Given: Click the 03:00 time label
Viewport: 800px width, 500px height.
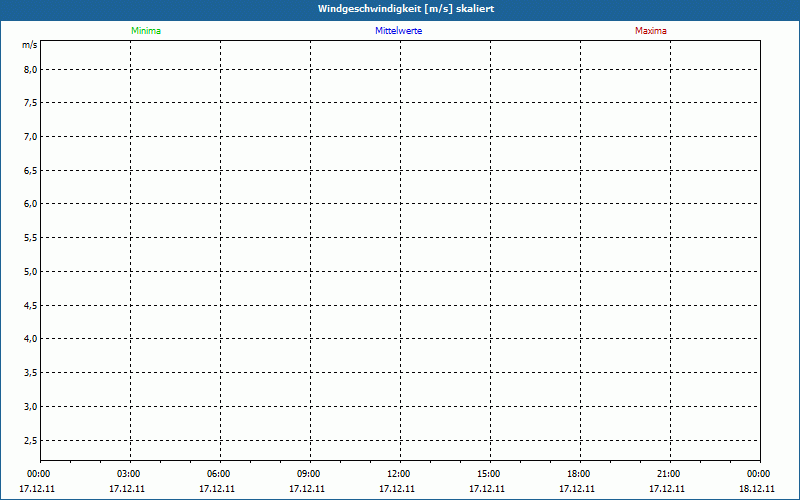Looking at the screenshot, I should coord(129,474).
